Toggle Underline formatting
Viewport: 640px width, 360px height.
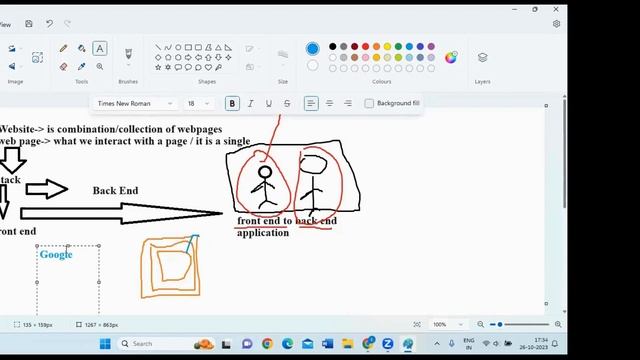pyautogui.click(x=269, y=104)
